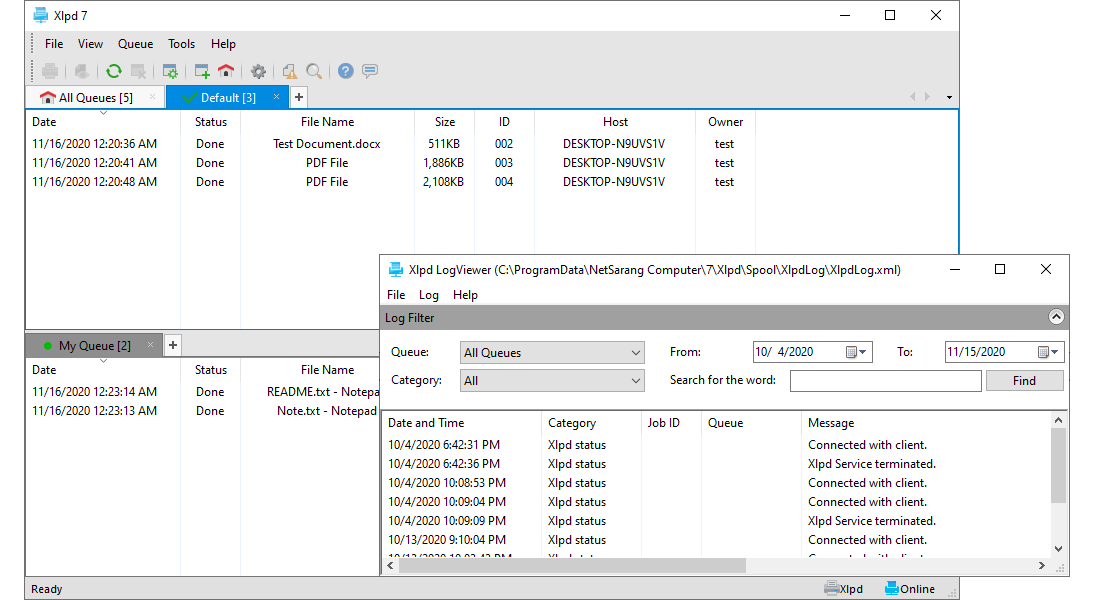Switch to the Default [3] tab
1100x600 pixels.
coord(228,98)
